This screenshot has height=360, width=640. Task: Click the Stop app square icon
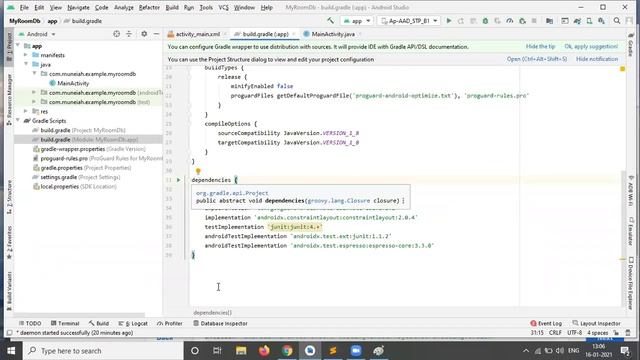[x=534, y=21]
